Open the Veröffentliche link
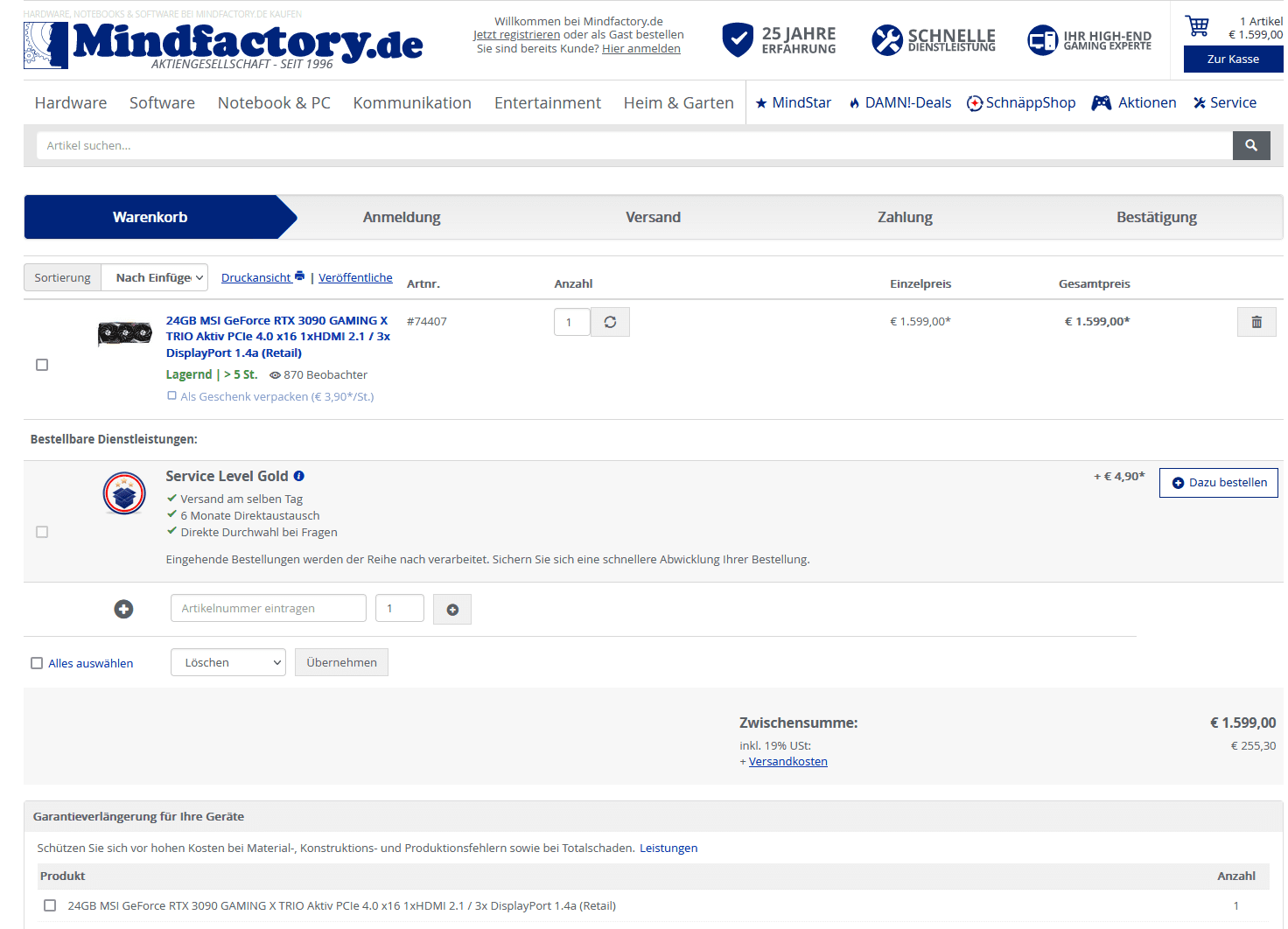Viewport: 1288px width, 929px height. (355, 277)
